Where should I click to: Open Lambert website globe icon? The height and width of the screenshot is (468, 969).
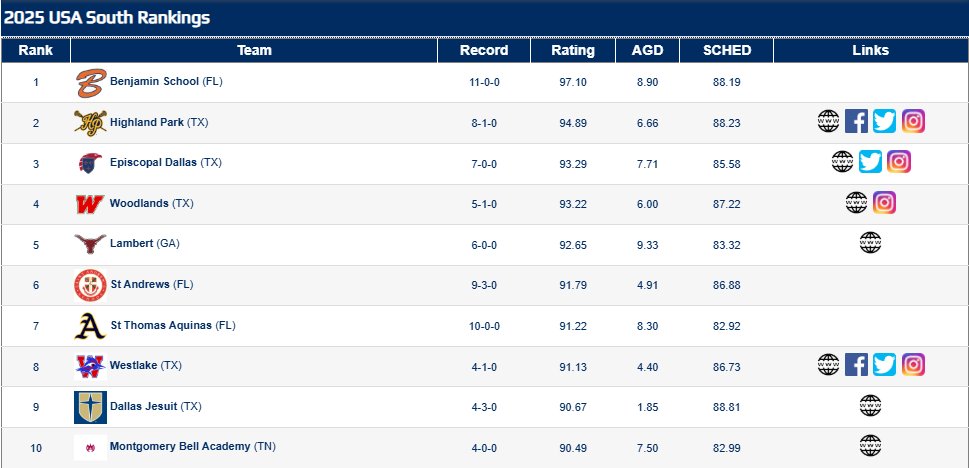tap(870, 243)
